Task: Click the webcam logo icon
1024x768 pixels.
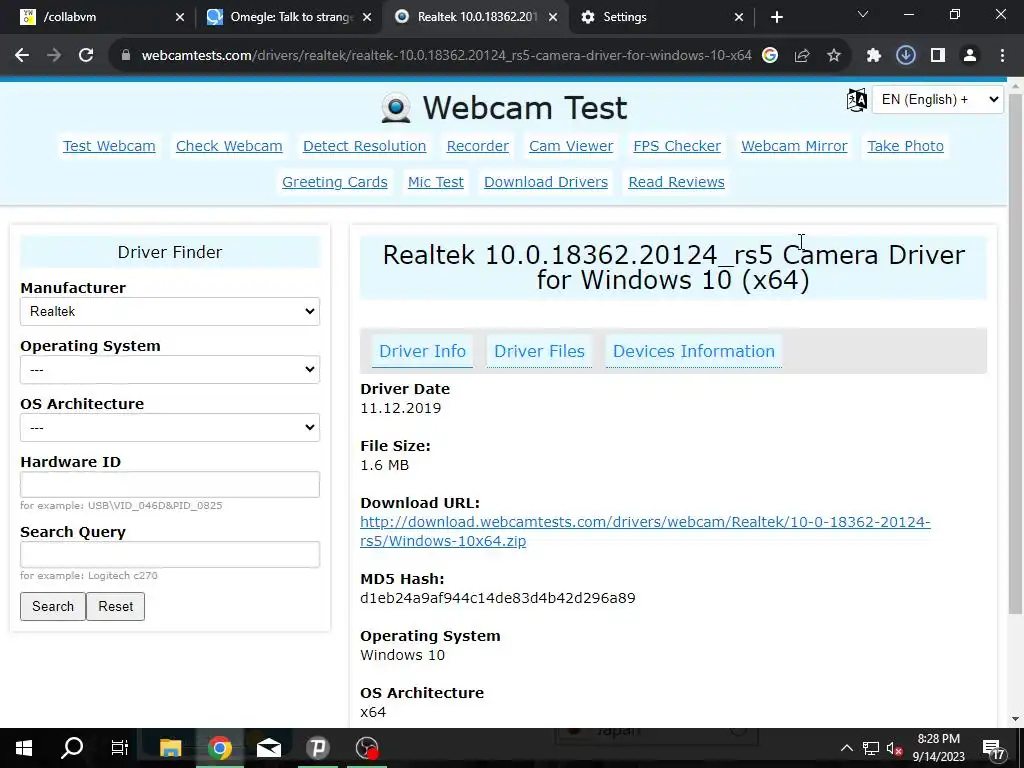Action: point(396,108)
